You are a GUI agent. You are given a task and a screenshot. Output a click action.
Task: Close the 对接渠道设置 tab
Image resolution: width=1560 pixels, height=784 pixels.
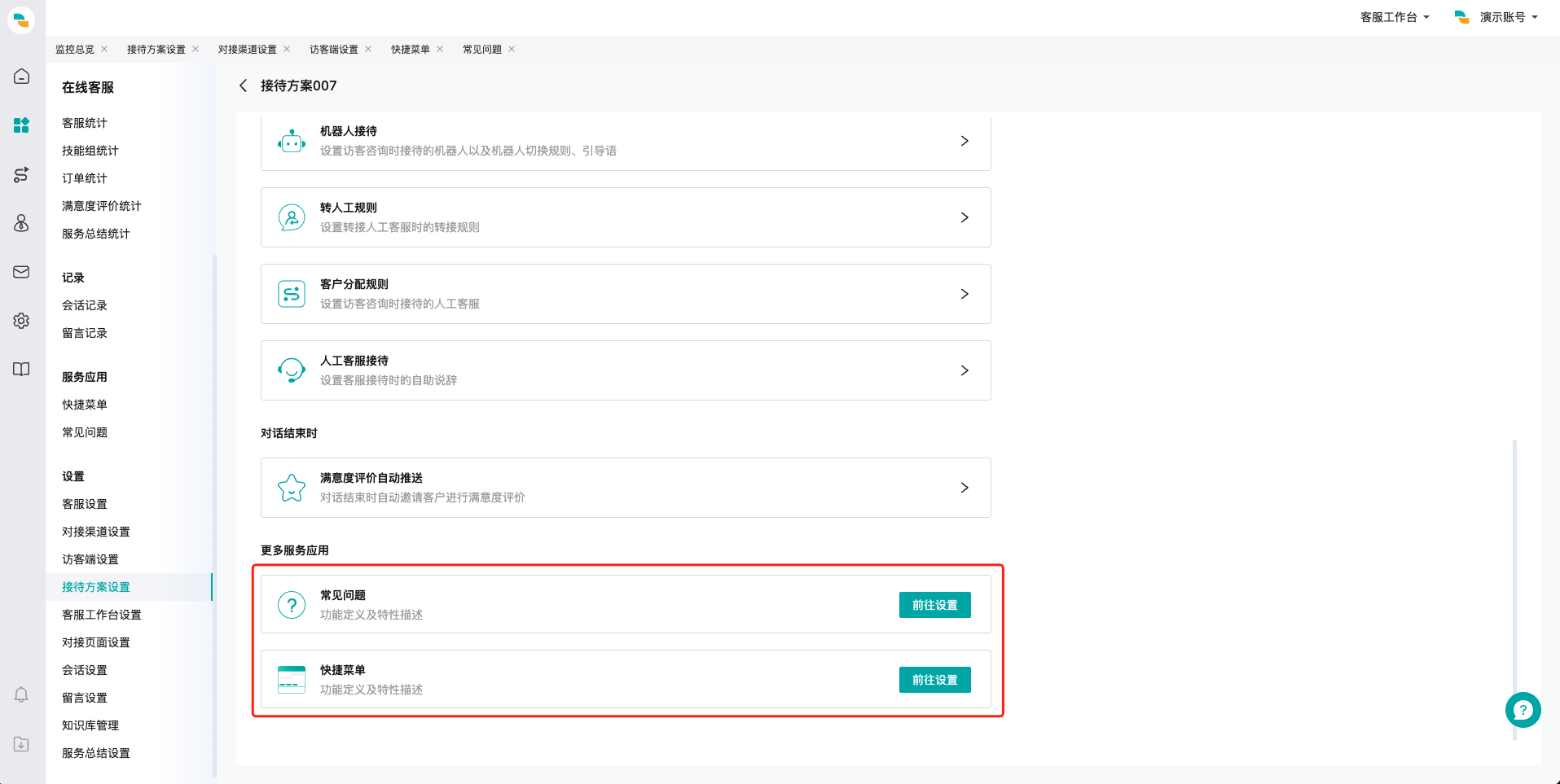click(287, 49)
